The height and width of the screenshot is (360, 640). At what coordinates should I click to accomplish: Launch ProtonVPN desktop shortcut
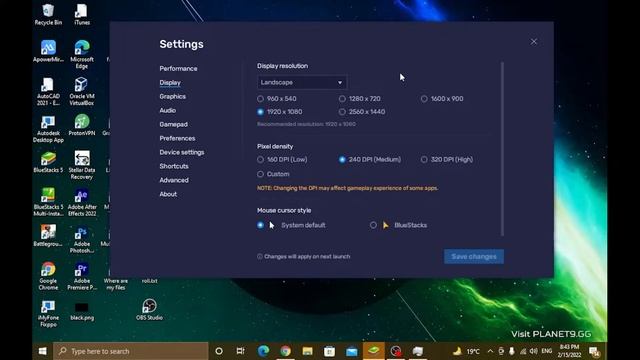point(82,125)
